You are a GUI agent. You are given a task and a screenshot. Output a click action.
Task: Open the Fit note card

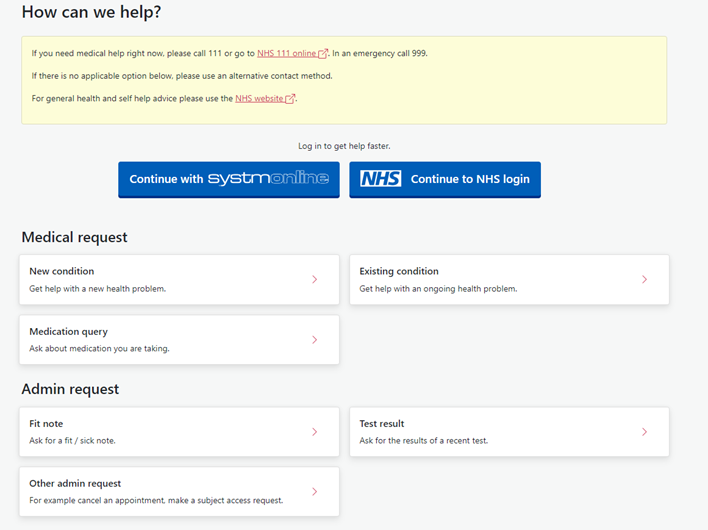pos(179,432)
